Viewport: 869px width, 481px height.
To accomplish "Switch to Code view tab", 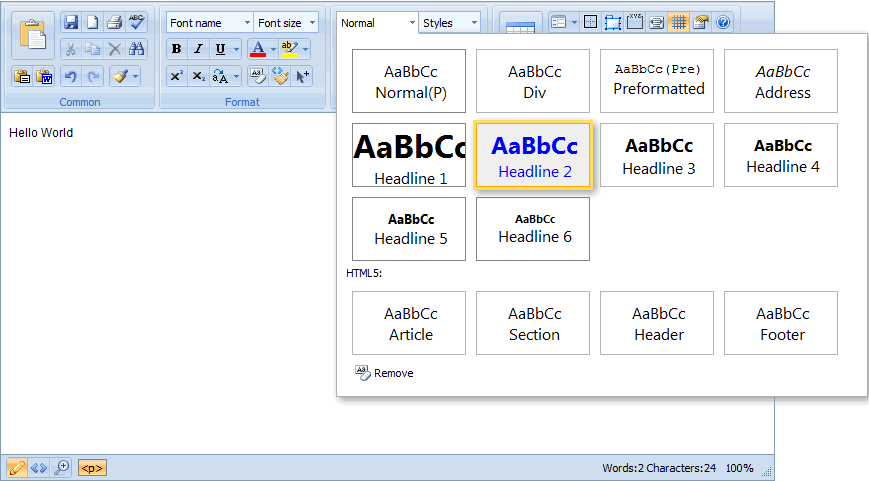I will pyautogui.click(x=39, y=467).
